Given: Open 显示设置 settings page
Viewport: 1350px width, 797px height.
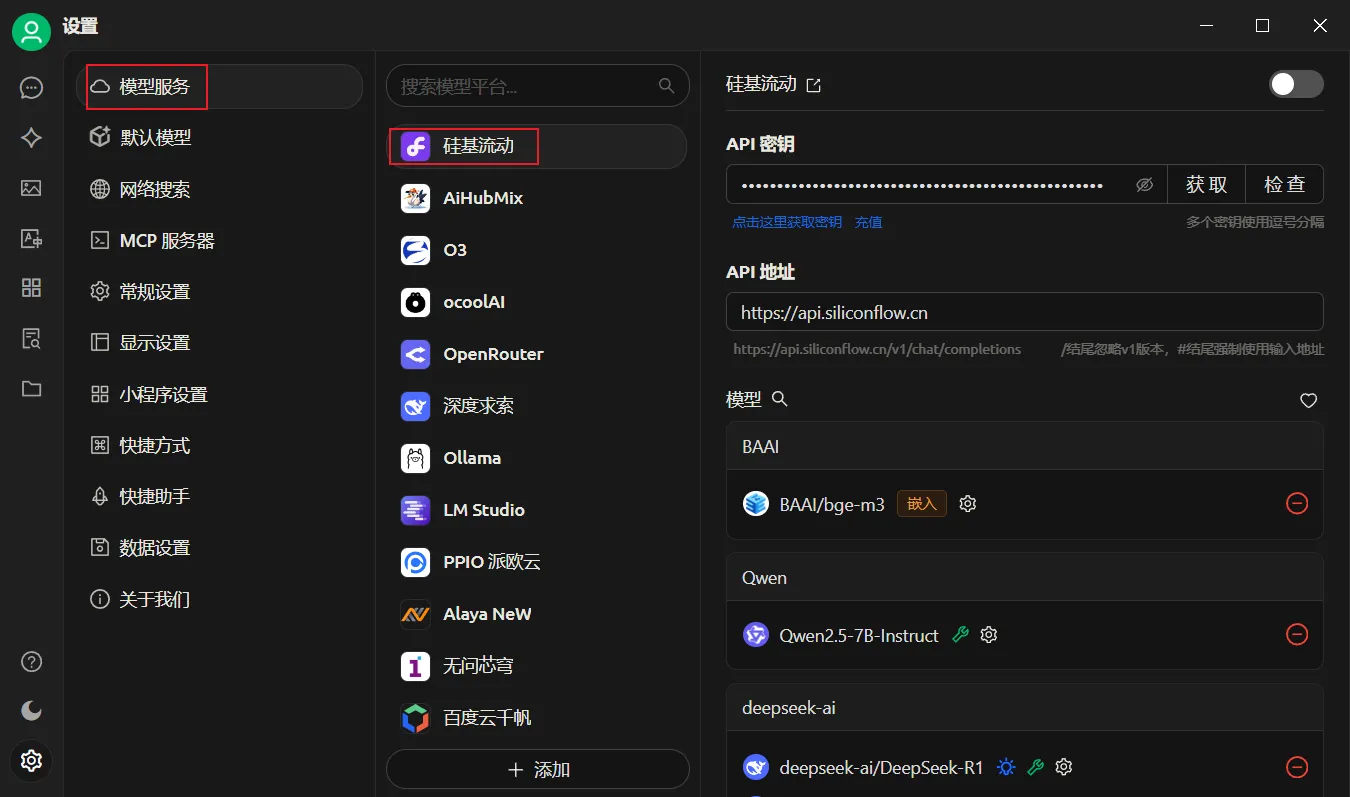Looking at the screenshot, I should (219, 343).
